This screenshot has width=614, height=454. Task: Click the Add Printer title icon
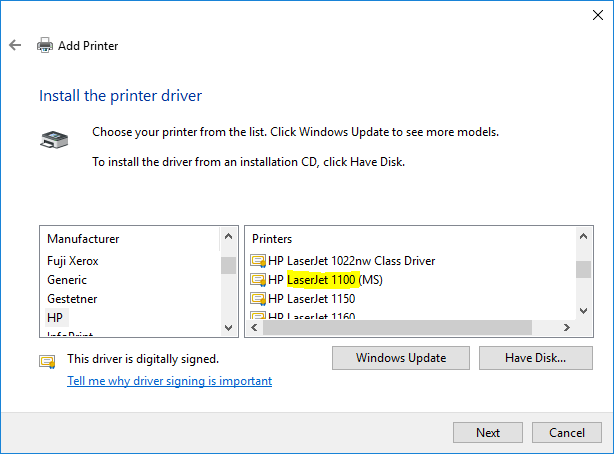pos(45,45)
